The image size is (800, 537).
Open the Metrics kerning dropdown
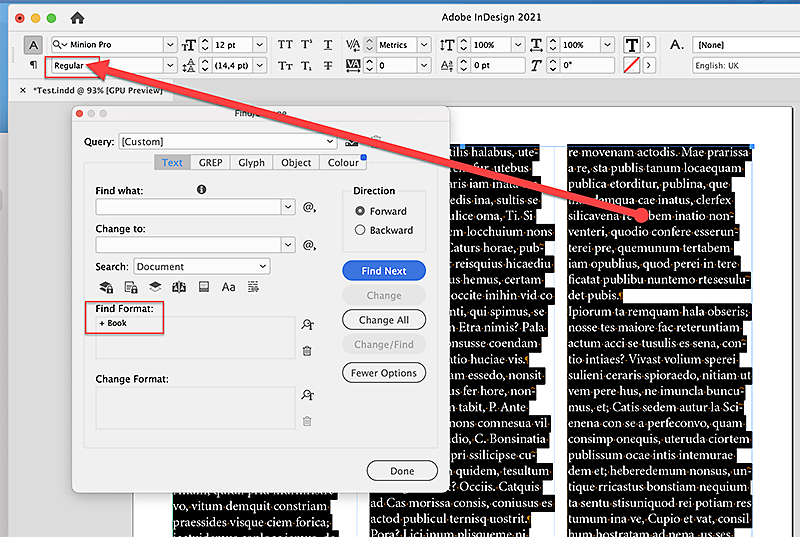(424, 45)
